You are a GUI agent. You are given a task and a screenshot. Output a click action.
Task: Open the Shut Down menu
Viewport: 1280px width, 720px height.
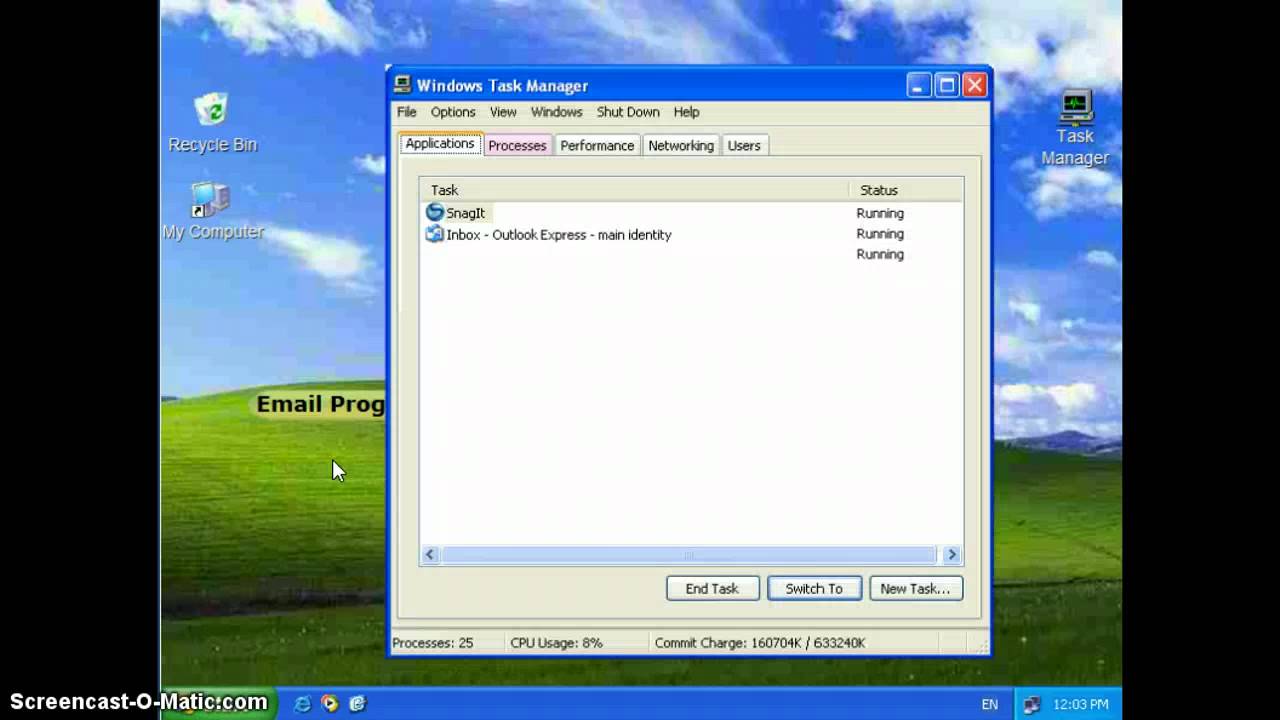point(628,112)
